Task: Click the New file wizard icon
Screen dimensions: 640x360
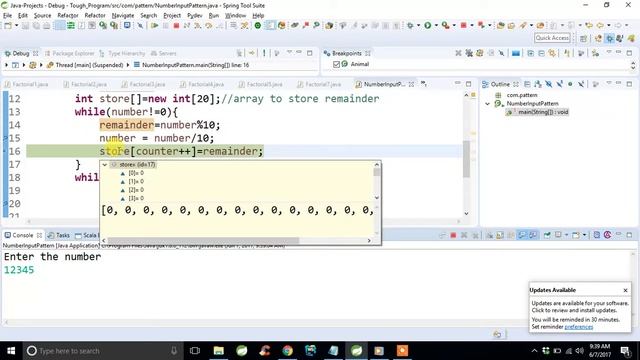Action: [x=8, y=26]
